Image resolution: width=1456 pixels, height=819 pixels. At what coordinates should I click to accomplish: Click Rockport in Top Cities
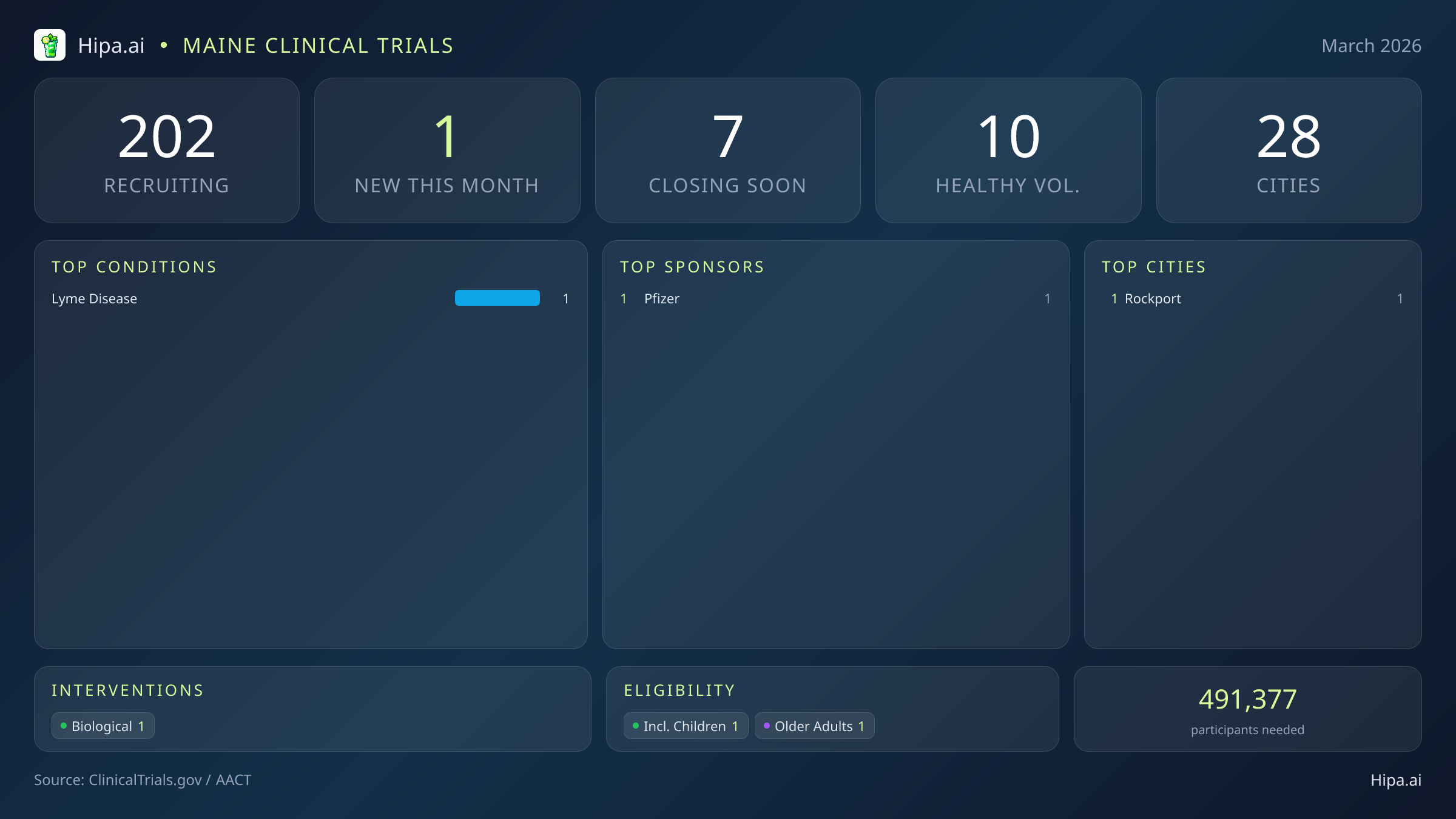point(1153,298)
